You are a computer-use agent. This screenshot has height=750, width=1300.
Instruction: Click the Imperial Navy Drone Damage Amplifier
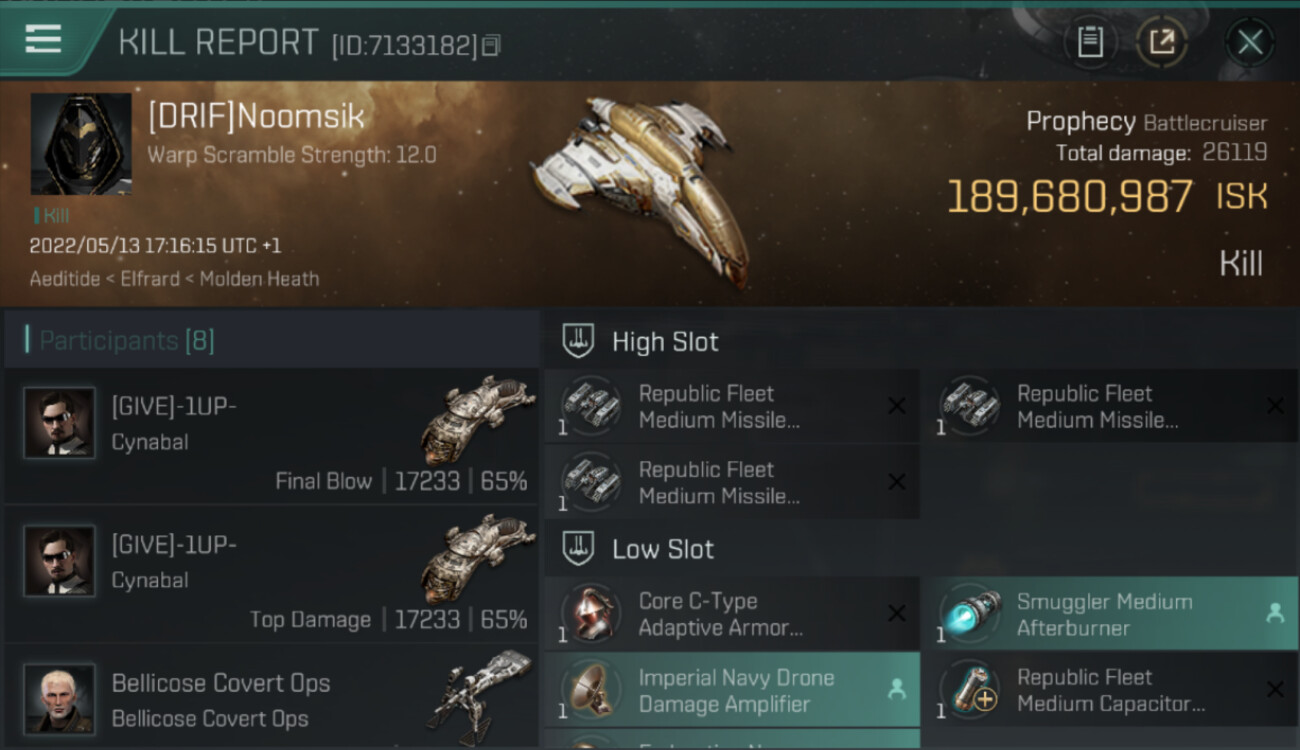tap(732, 690)
